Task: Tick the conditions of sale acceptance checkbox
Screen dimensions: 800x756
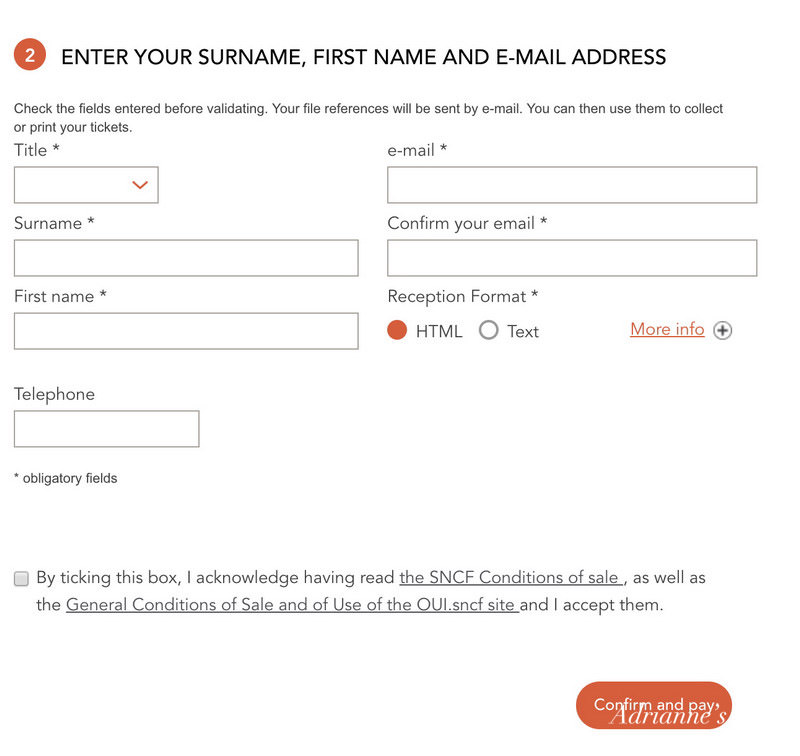Action: click(21, 578)
